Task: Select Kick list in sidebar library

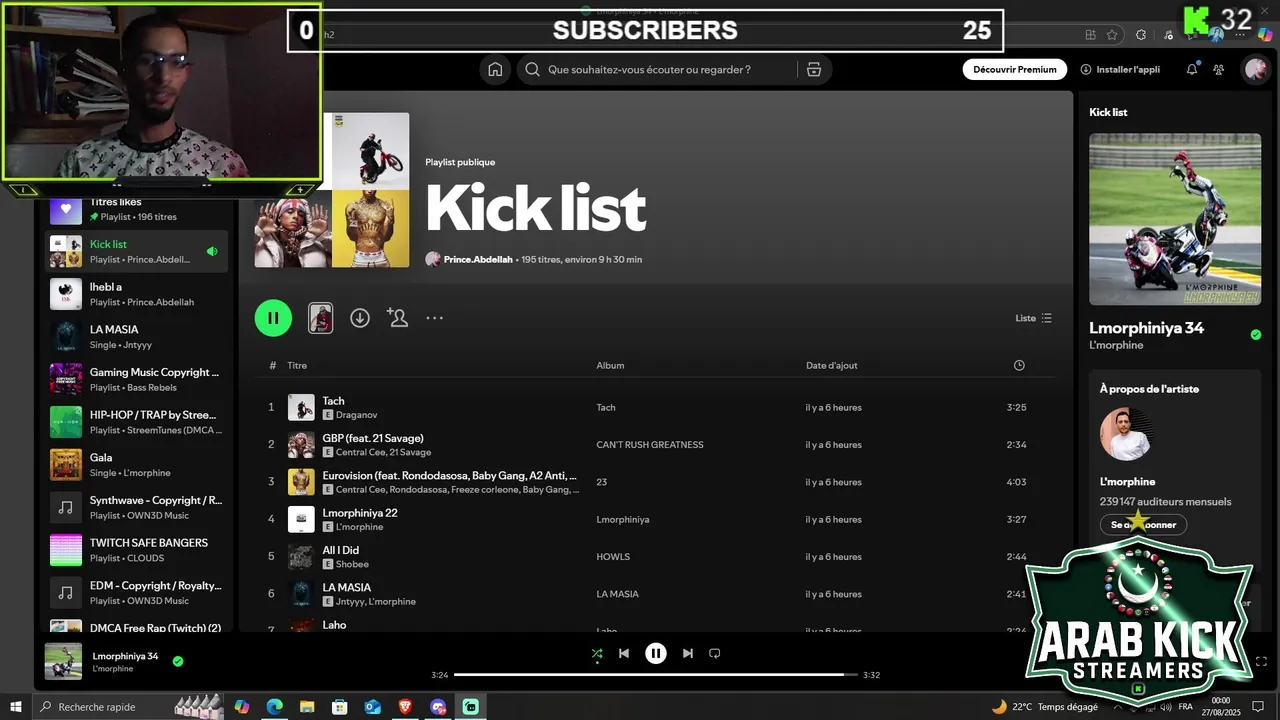Action: pyautogui.click(x=136, y=251)
